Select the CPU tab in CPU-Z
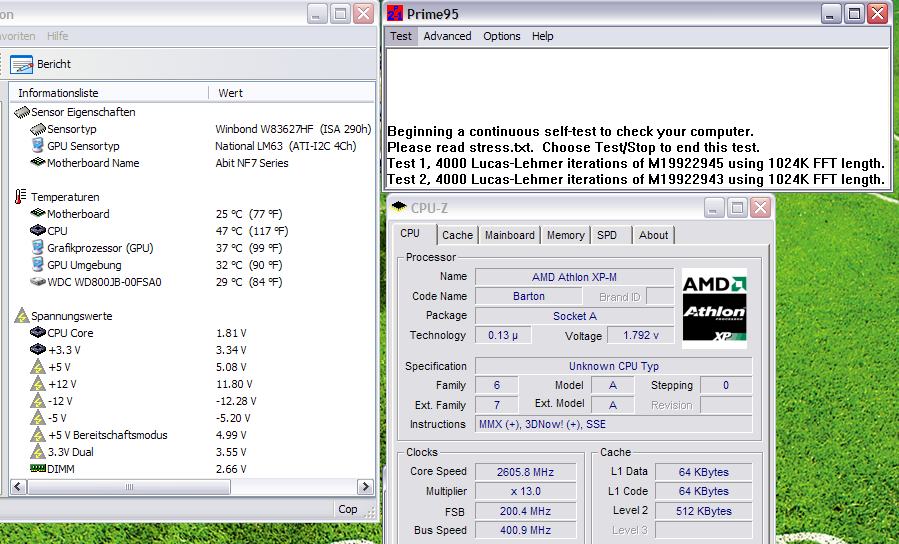899x544 pixels. click(410, 233)
